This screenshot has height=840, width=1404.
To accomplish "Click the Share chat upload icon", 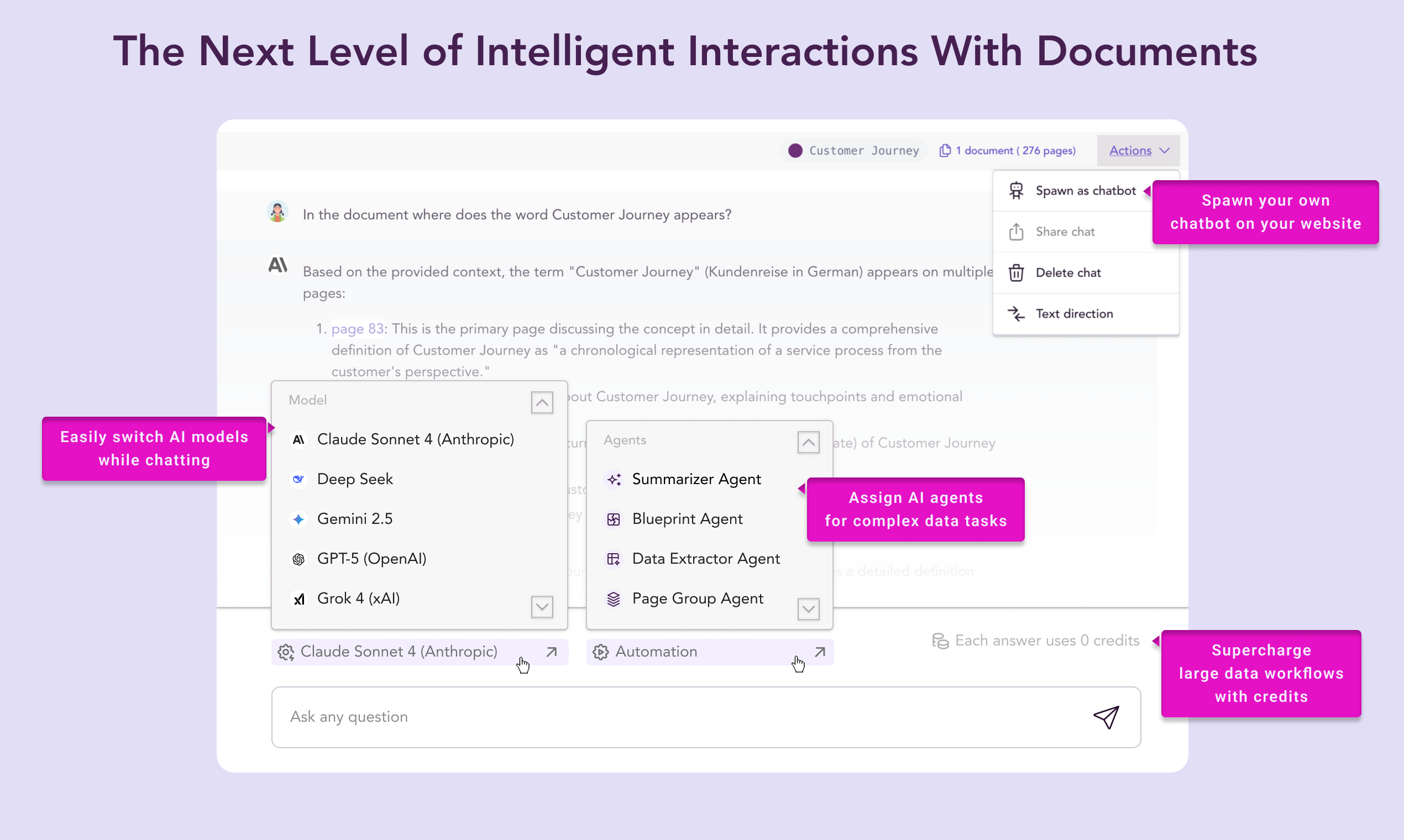I will (x=1016, y=232).
